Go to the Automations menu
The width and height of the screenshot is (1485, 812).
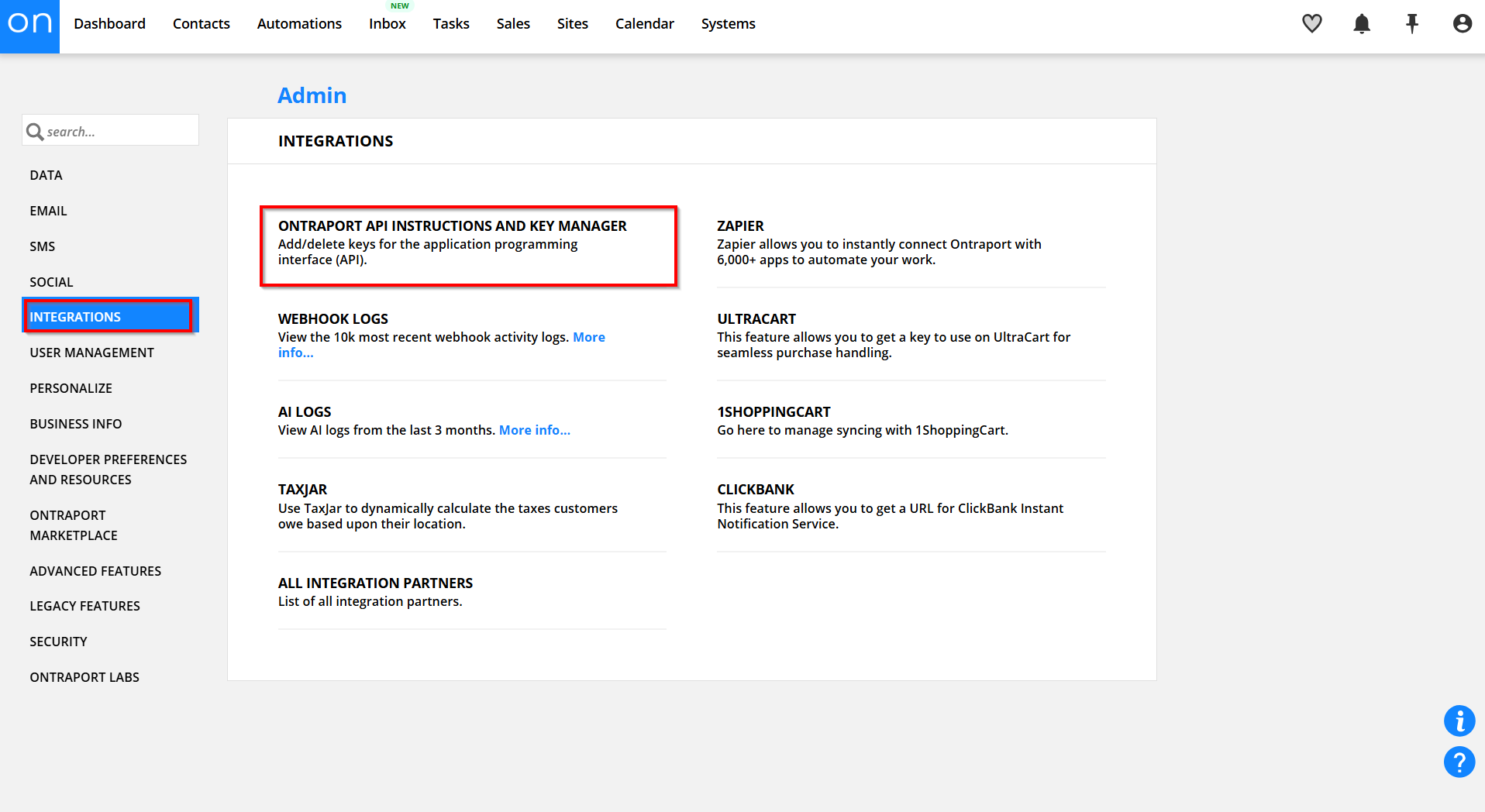(x=299, y=24)
